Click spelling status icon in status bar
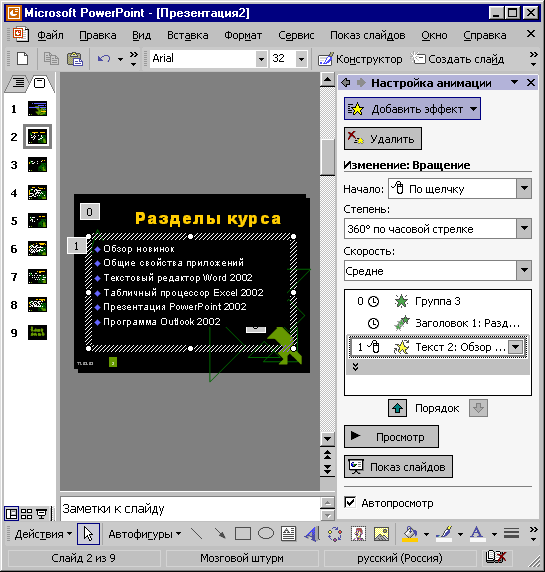 [x=496, y=557]
